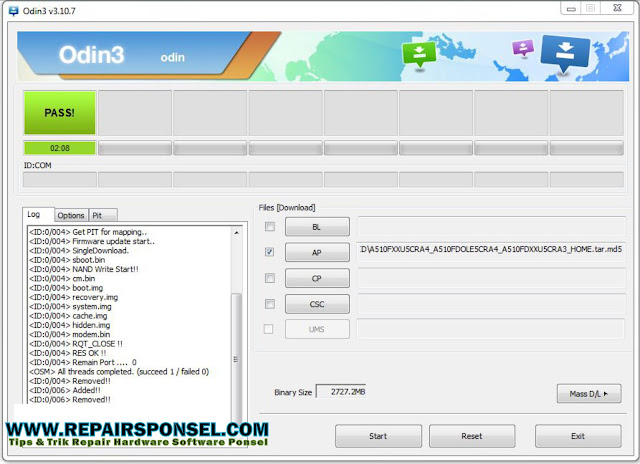This screenshot has height=464, width=640.
Task: Click the Exit button
Action: click(578, 436)
